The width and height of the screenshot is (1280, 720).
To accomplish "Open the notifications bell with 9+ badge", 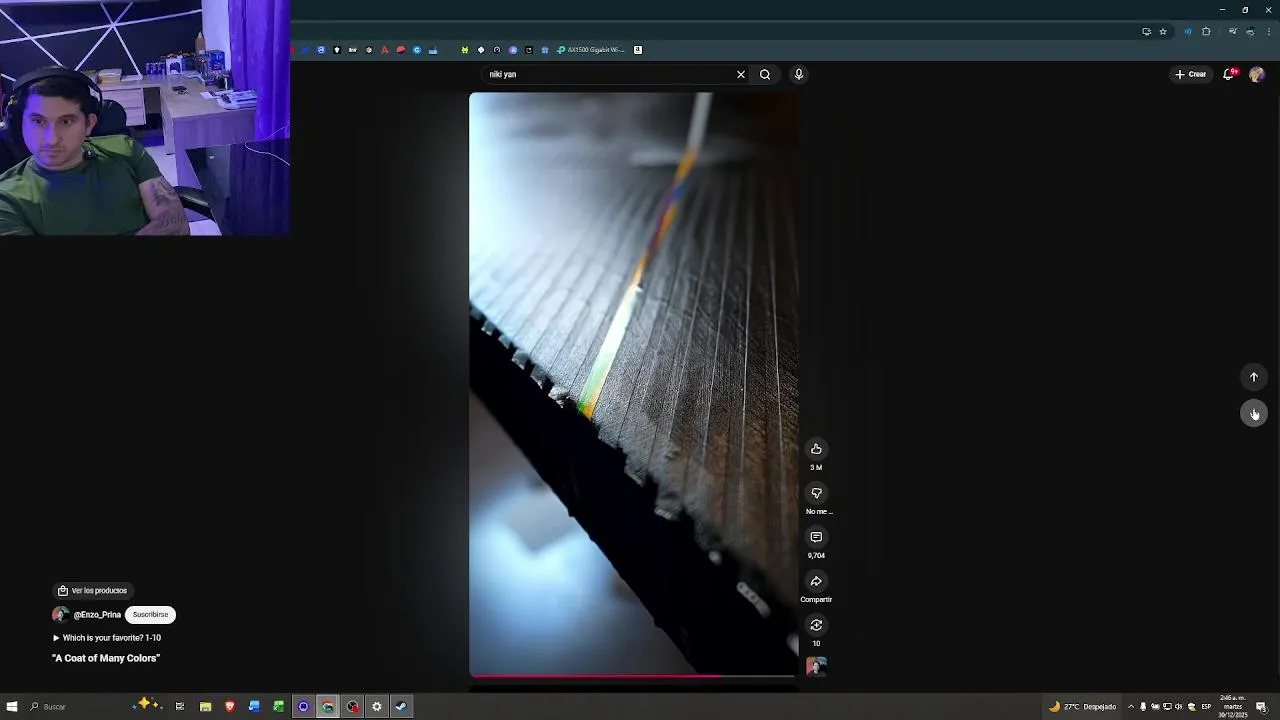I will click(x=1229, y=74).
